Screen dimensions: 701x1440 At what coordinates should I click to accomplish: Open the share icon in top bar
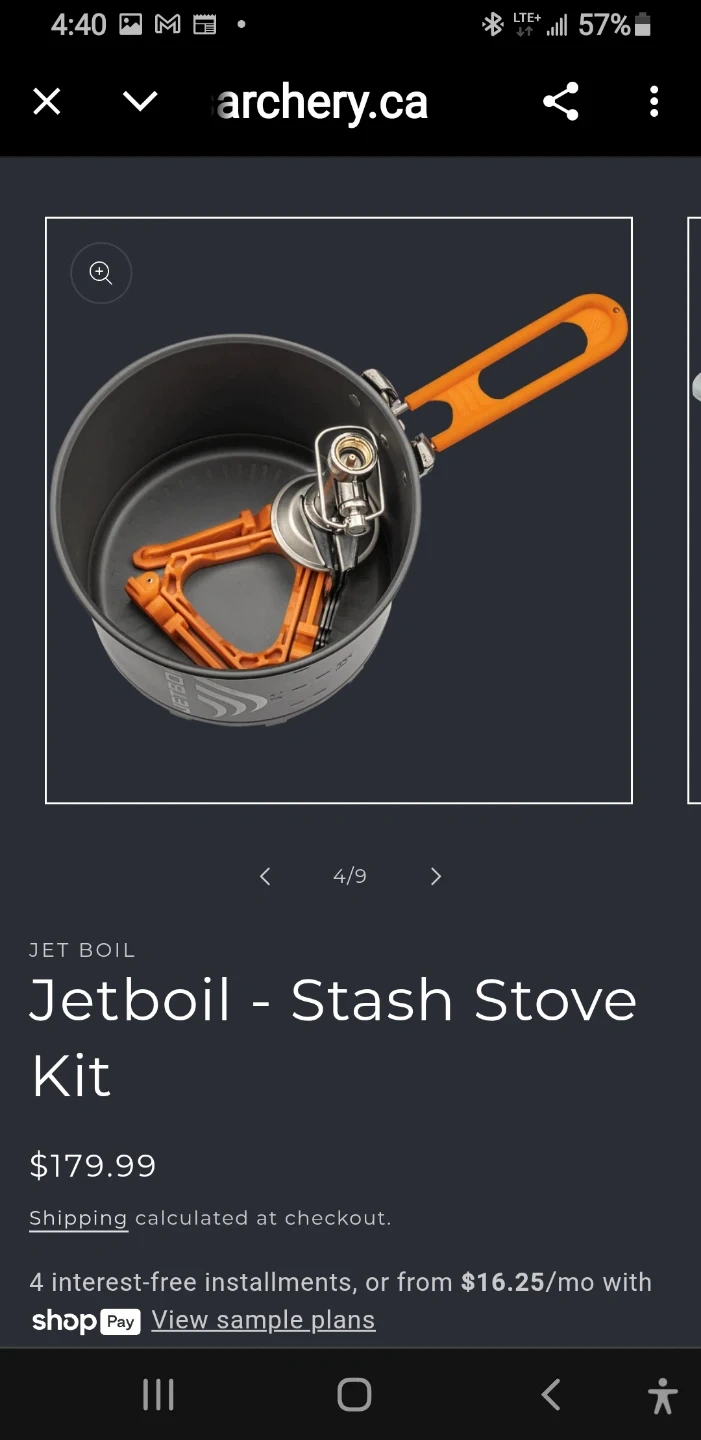tap(560, 102)
